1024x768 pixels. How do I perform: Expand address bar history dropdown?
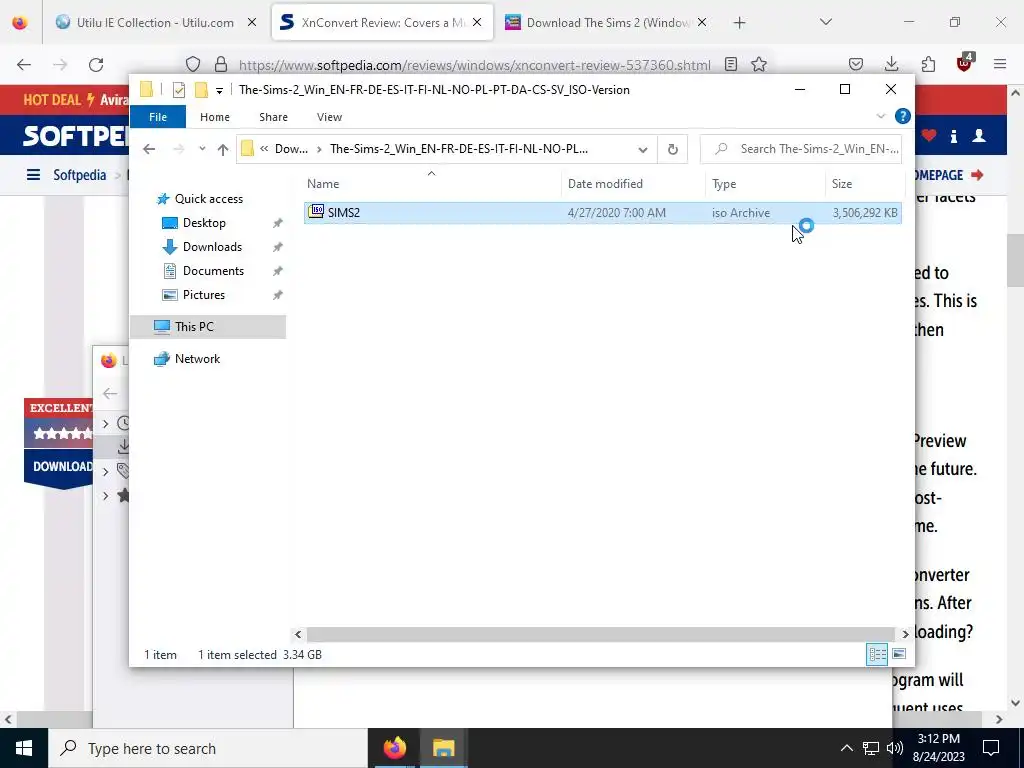tap(643, 150)
